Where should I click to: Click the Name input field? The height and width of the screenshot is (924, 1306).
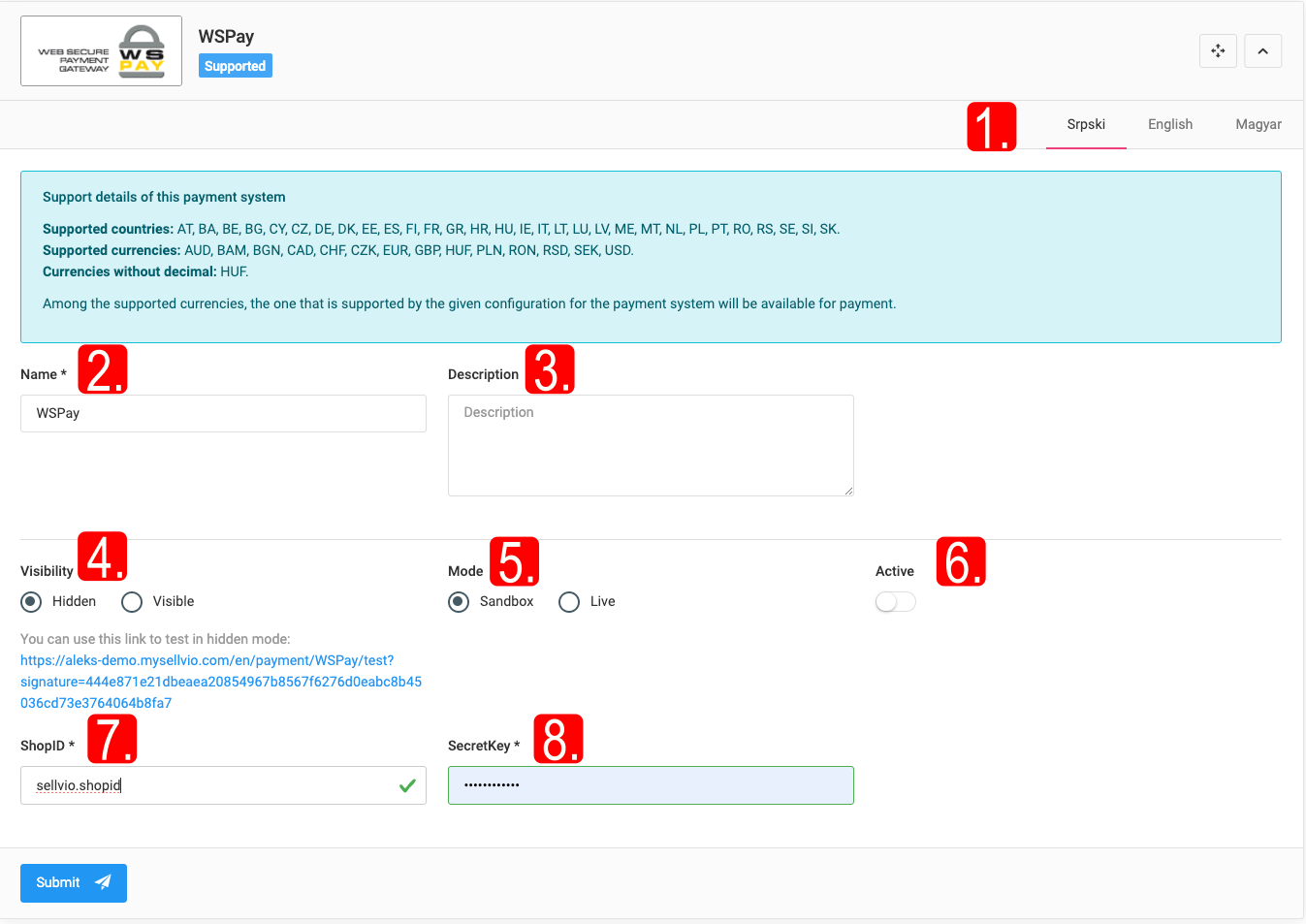click(223, 413)
